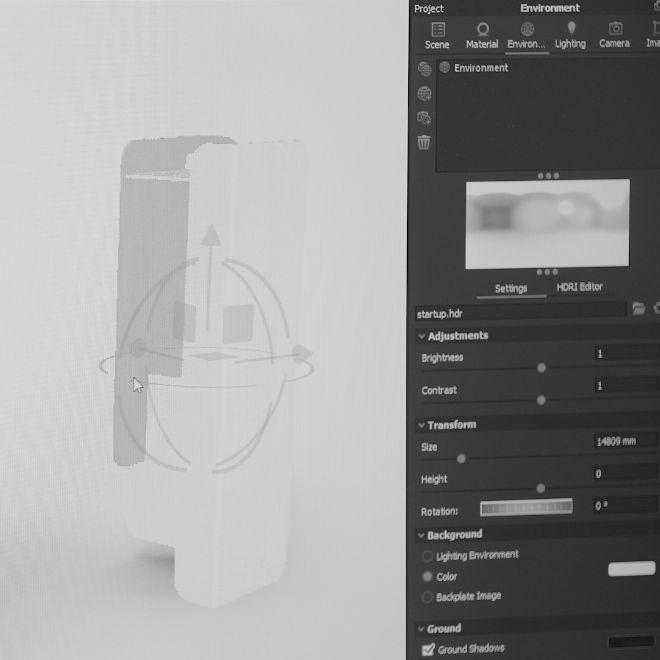Click the ground shadows color swatch

tap(631, 641)
